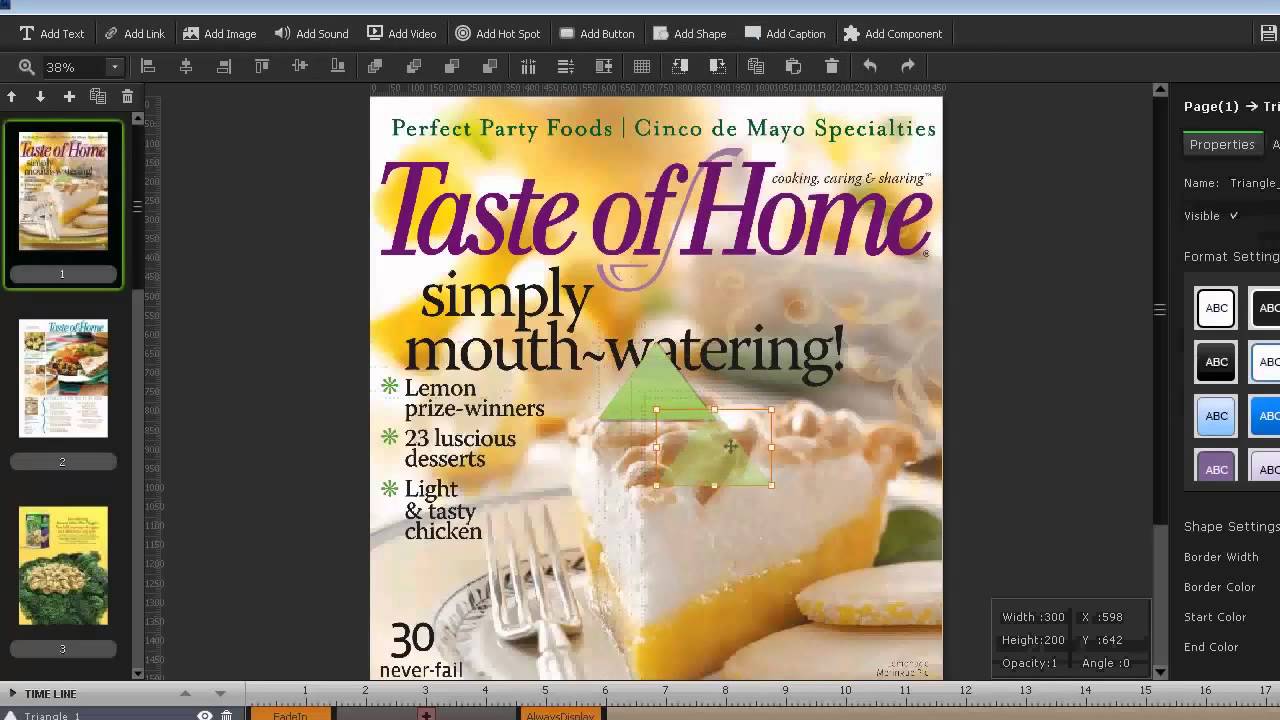The image size is (1280, 720).
Task: Distribute objects with equal vertical spacing
Action: (x=566, y=66)
